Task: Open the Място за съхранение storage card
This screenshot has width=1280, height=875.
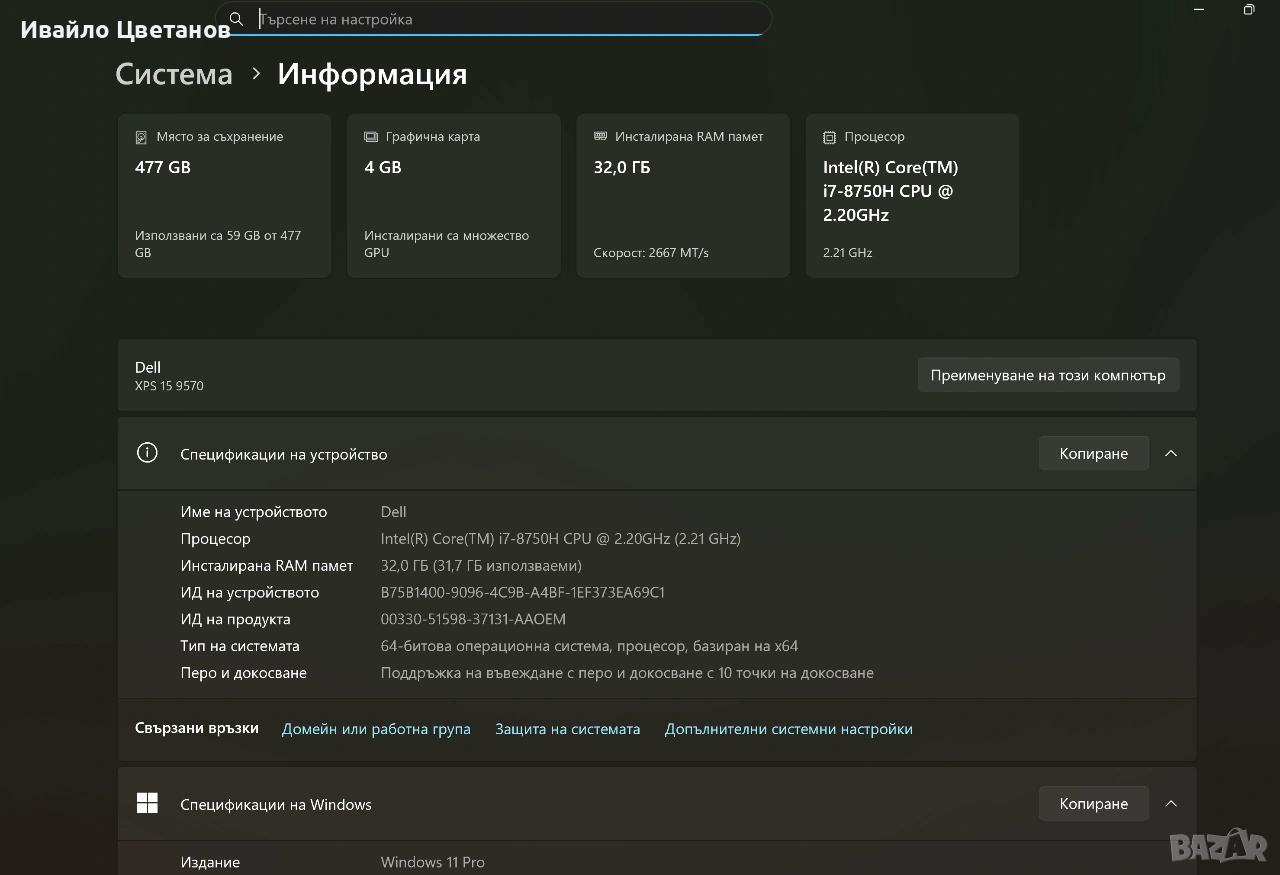Action: click(x=224, y=195)
